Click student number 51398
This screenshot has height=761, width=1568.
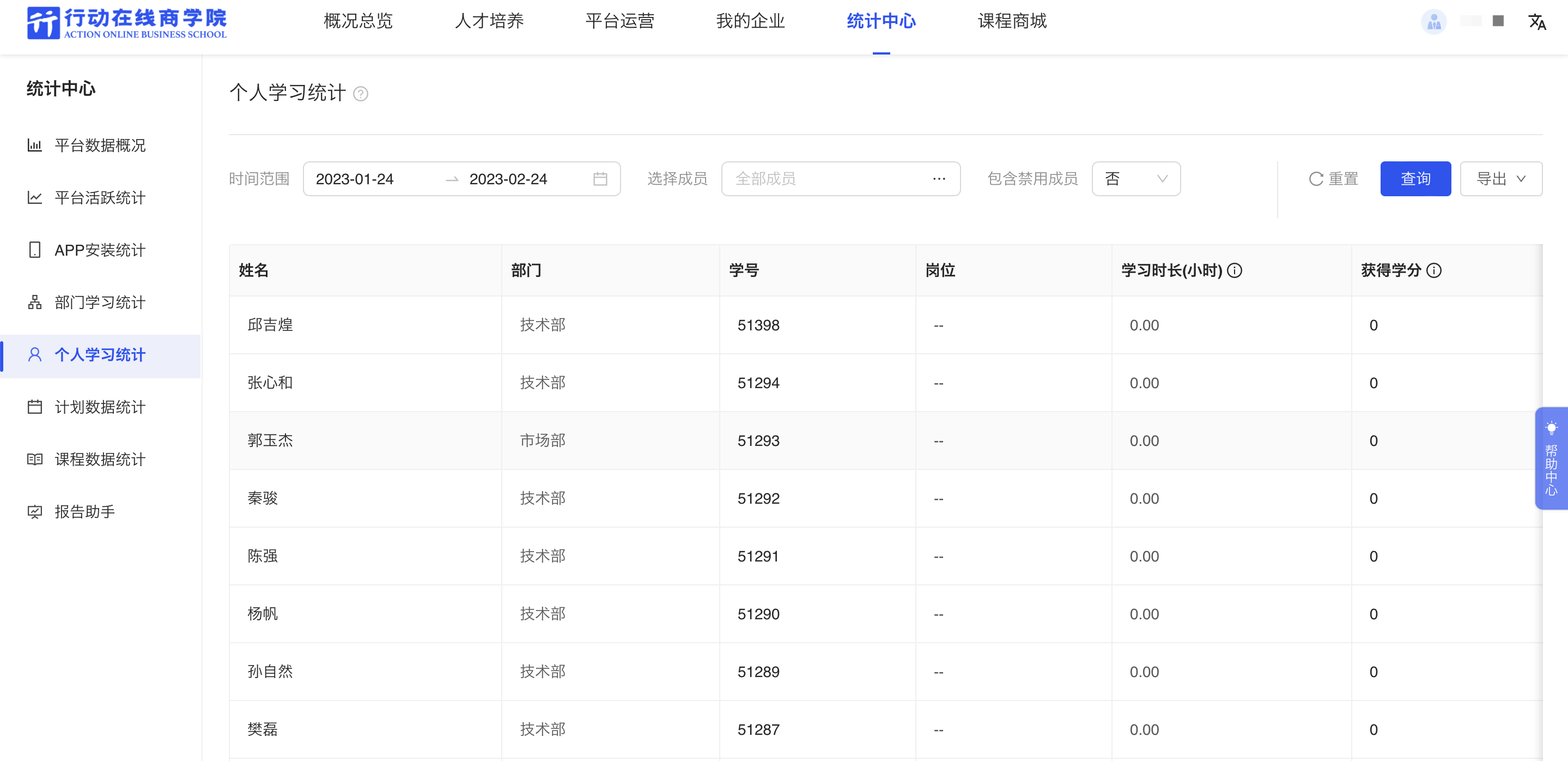click(x=758, y=325)
